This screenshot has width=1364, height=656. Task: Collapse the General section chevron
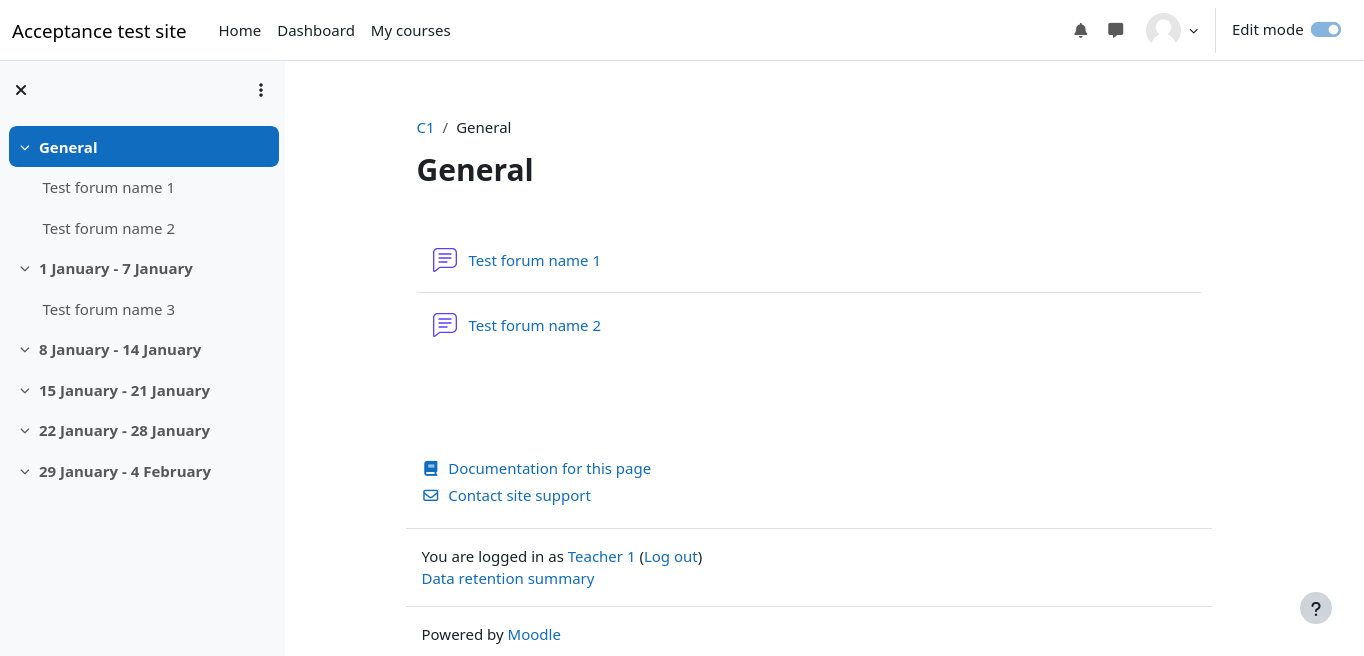(25, 148)
